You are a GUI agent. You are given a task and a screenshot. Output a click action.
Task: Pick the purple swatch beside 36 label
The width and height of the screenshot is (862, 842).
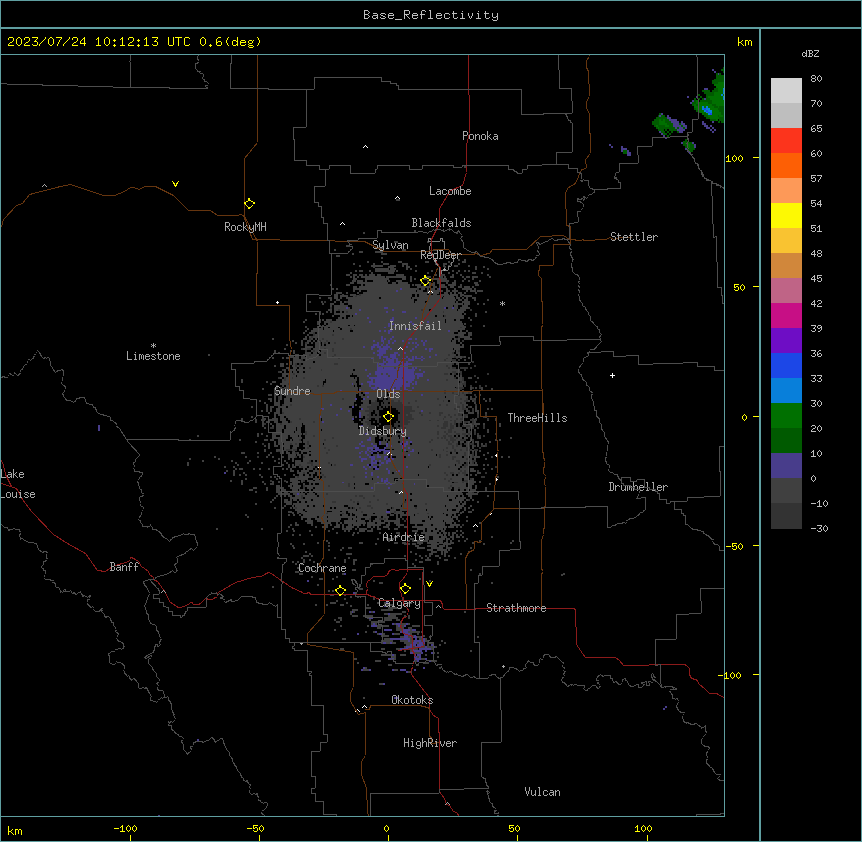click(786, 340)
